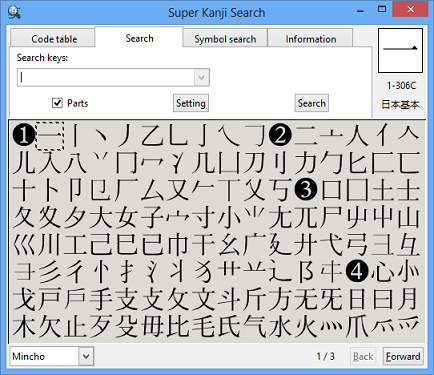Open the Mincho font dropdown

click(86, 356)
